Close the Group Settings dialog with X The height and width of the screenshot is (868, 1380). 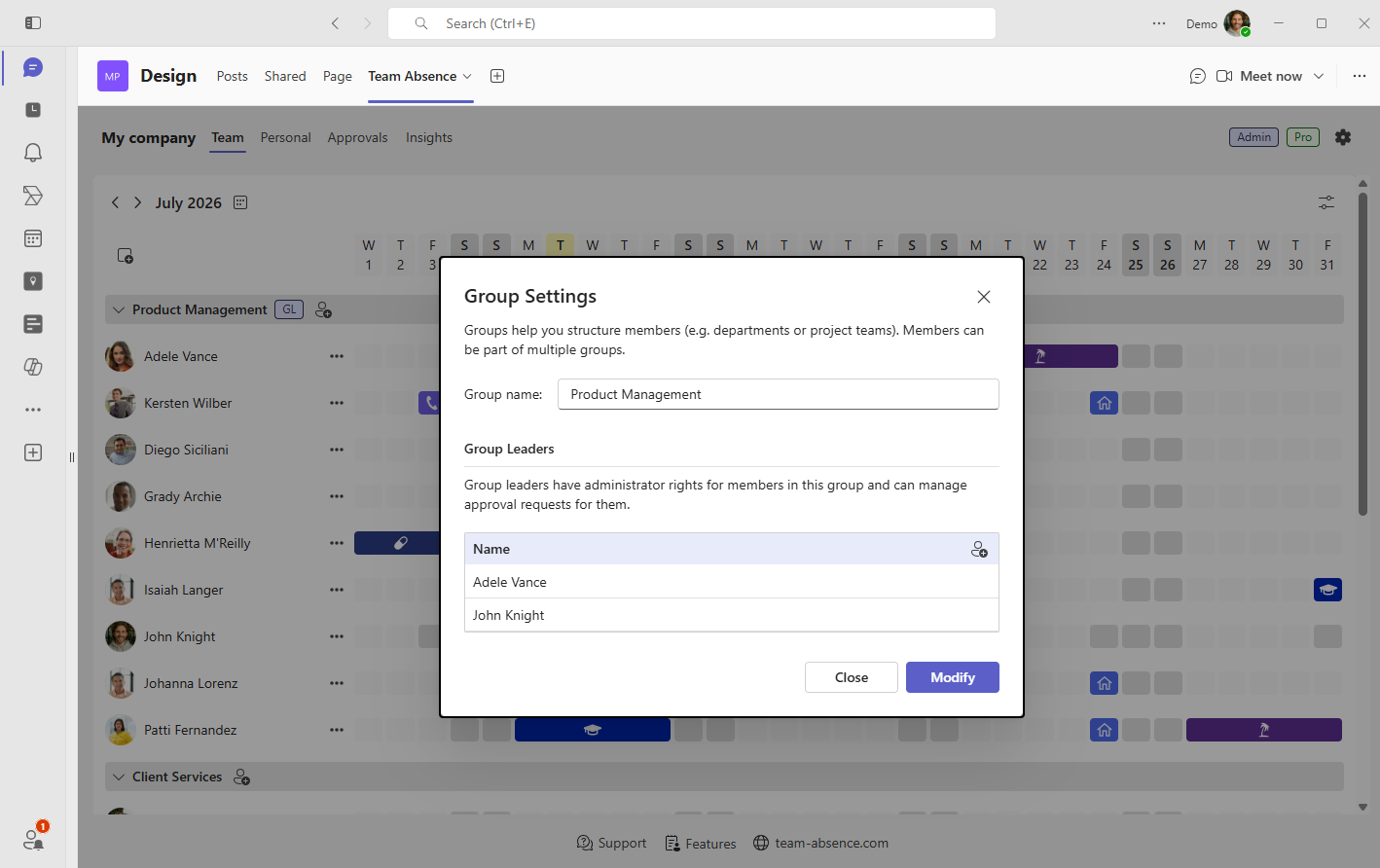[x=984, y=297]
